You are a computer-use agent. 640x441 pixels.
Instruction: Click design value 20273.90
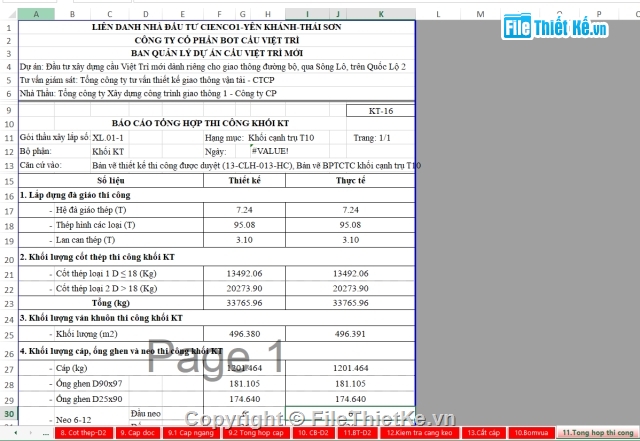coord(244,288)
